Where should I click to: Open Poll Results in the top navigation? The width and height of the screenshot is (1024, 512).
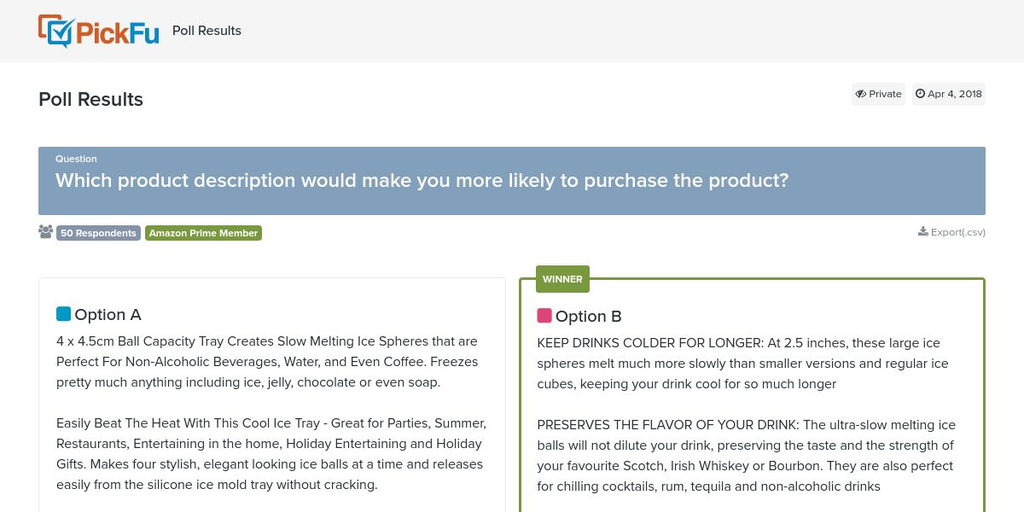click(x=207, y=31)
